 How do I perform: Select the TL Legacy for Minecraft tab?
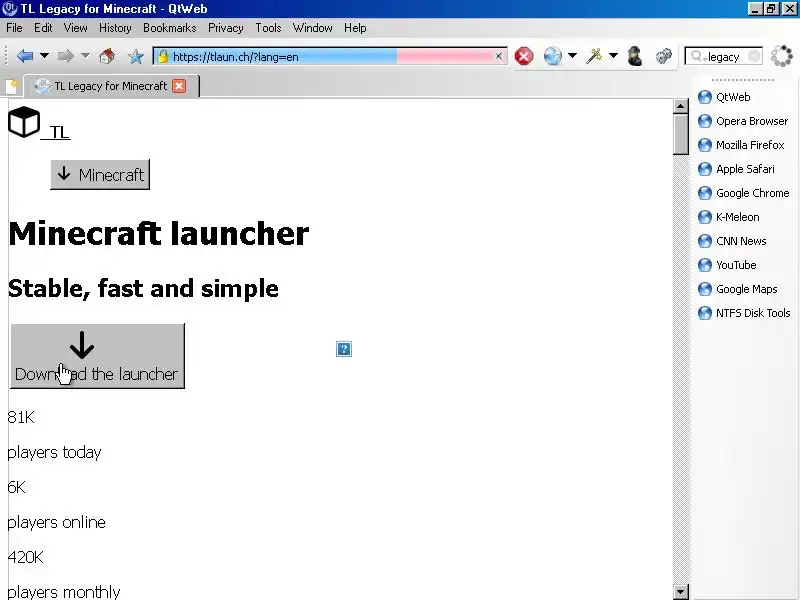(x=111, y=86)
